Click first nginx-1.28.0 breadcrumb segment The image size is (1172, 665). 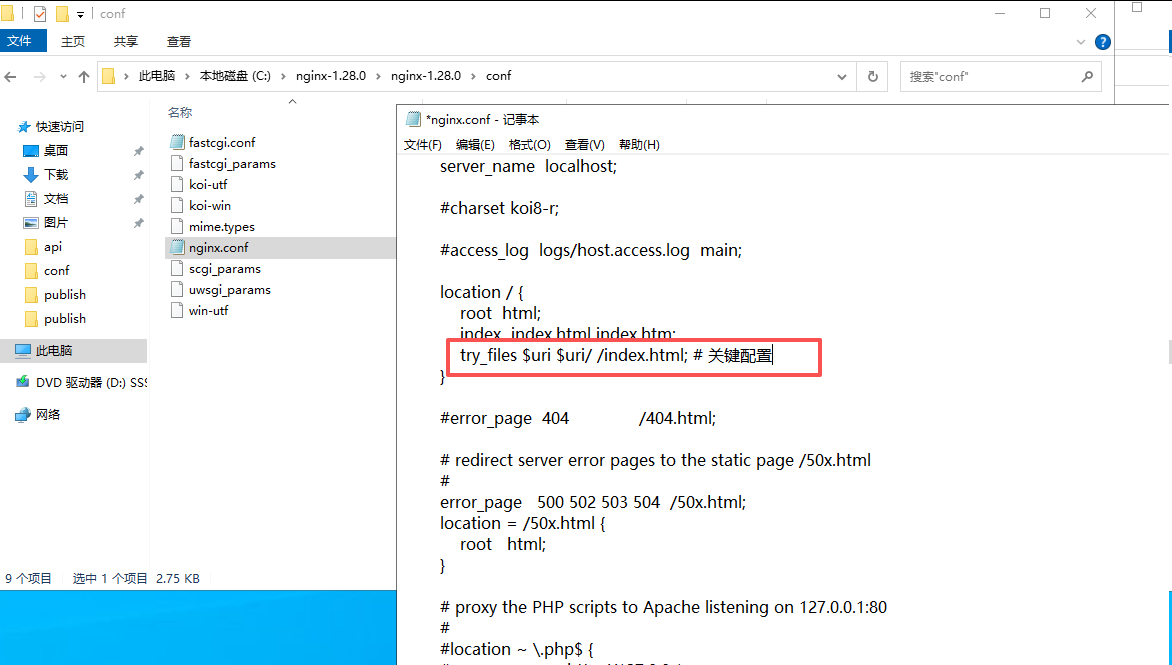click(x=331, y=76)
